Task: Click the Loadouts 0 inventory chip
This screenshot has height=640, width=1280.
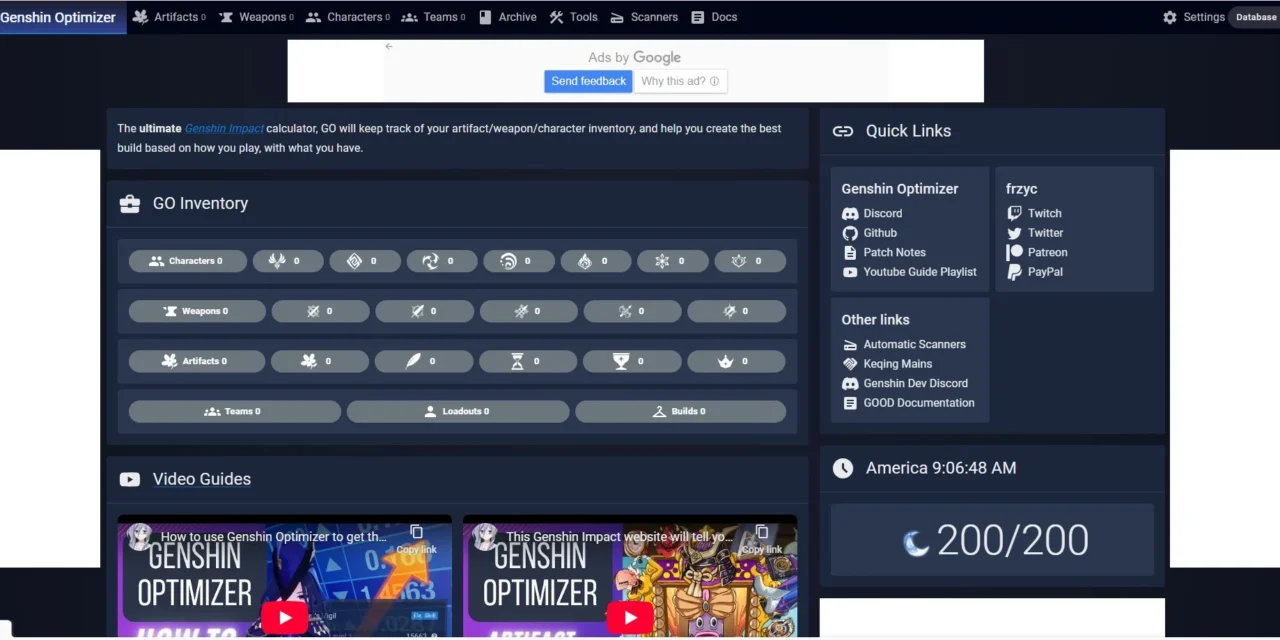Action: pos(458,411)
